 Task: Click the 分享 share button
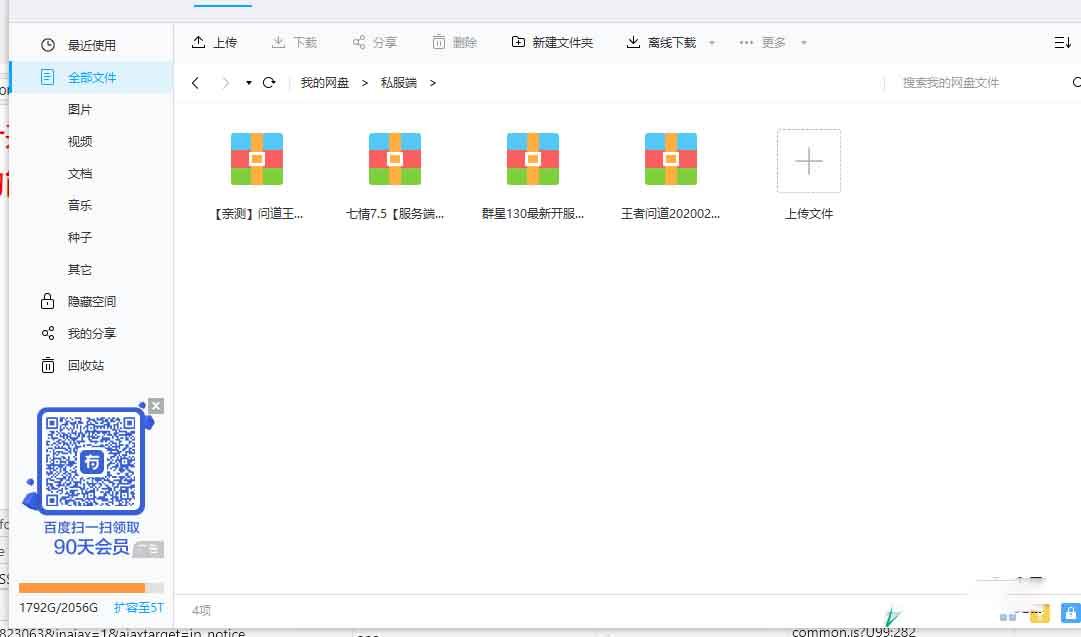[375, 43]
